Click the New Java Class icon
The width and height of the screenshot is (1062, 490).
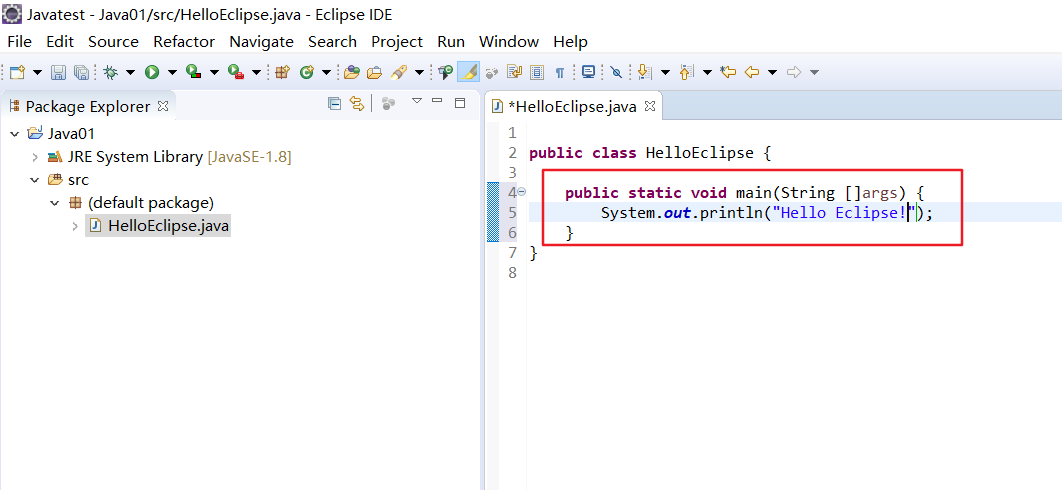[307, 72]
